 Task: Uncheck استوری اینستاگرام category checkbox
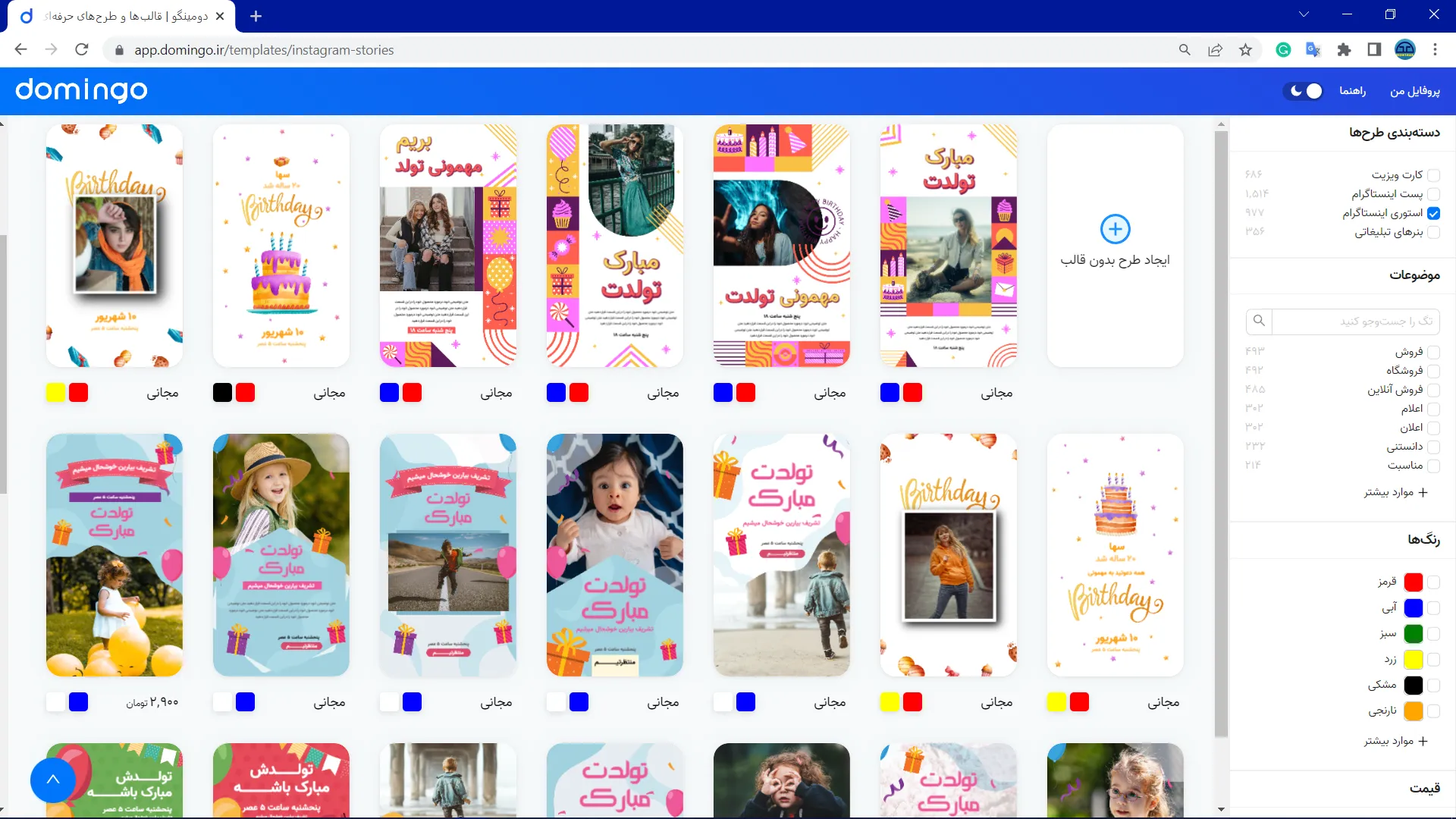(x=1433, y=213)
